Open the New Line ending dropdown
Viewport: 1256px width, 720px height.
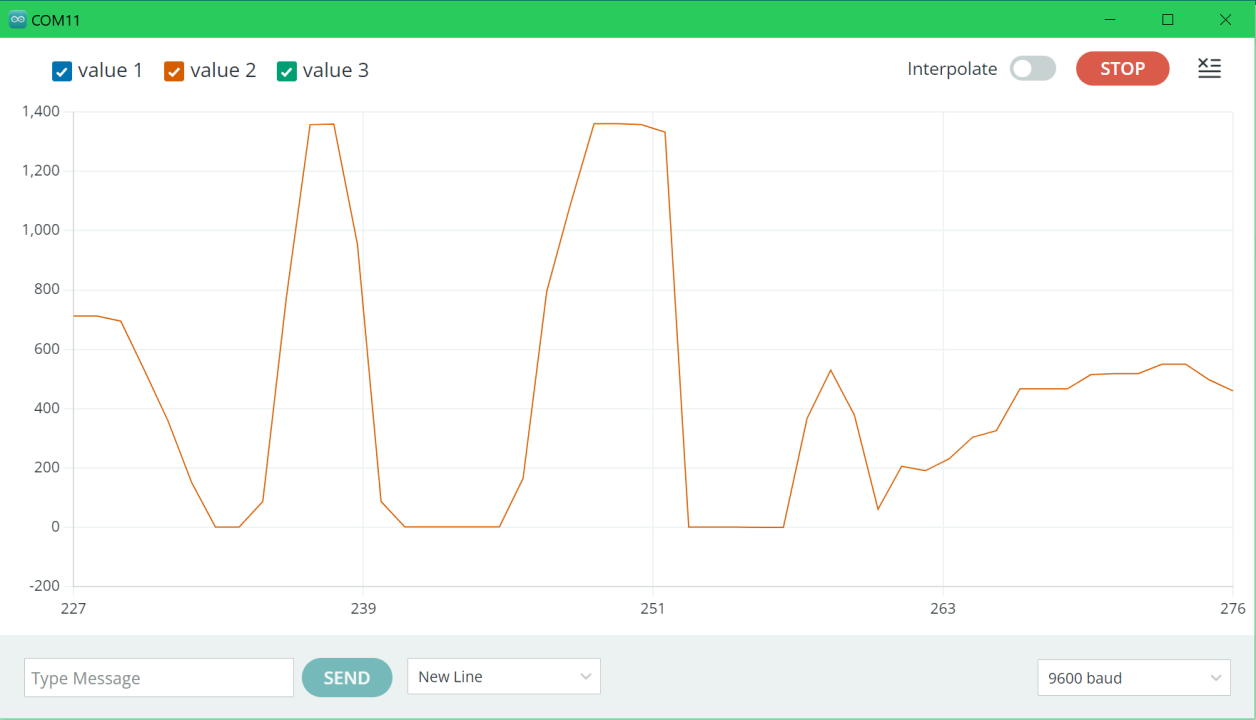[503, 677]
